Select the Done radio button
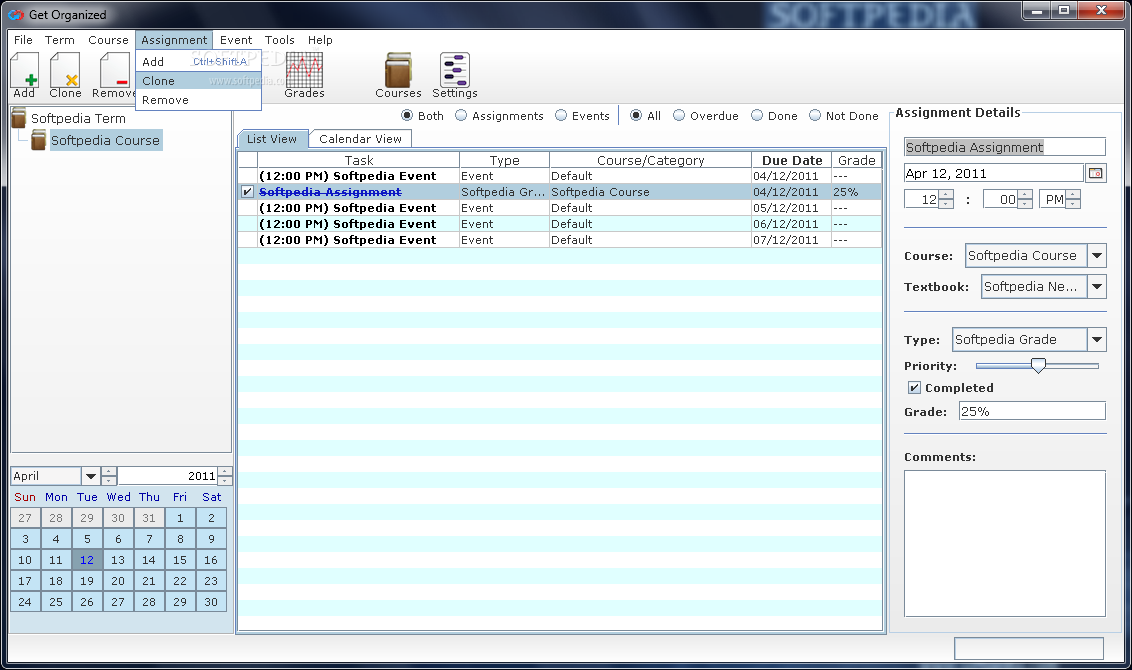Screen dimensions: 1132x670 (x=757, y=116)
